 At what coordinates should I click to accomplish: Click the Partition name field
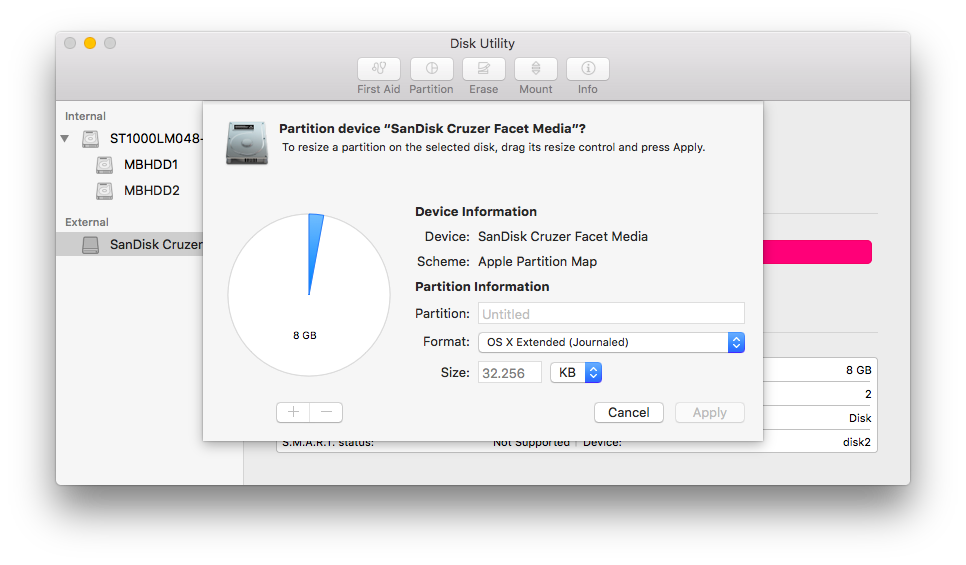[x=611, y=314]
